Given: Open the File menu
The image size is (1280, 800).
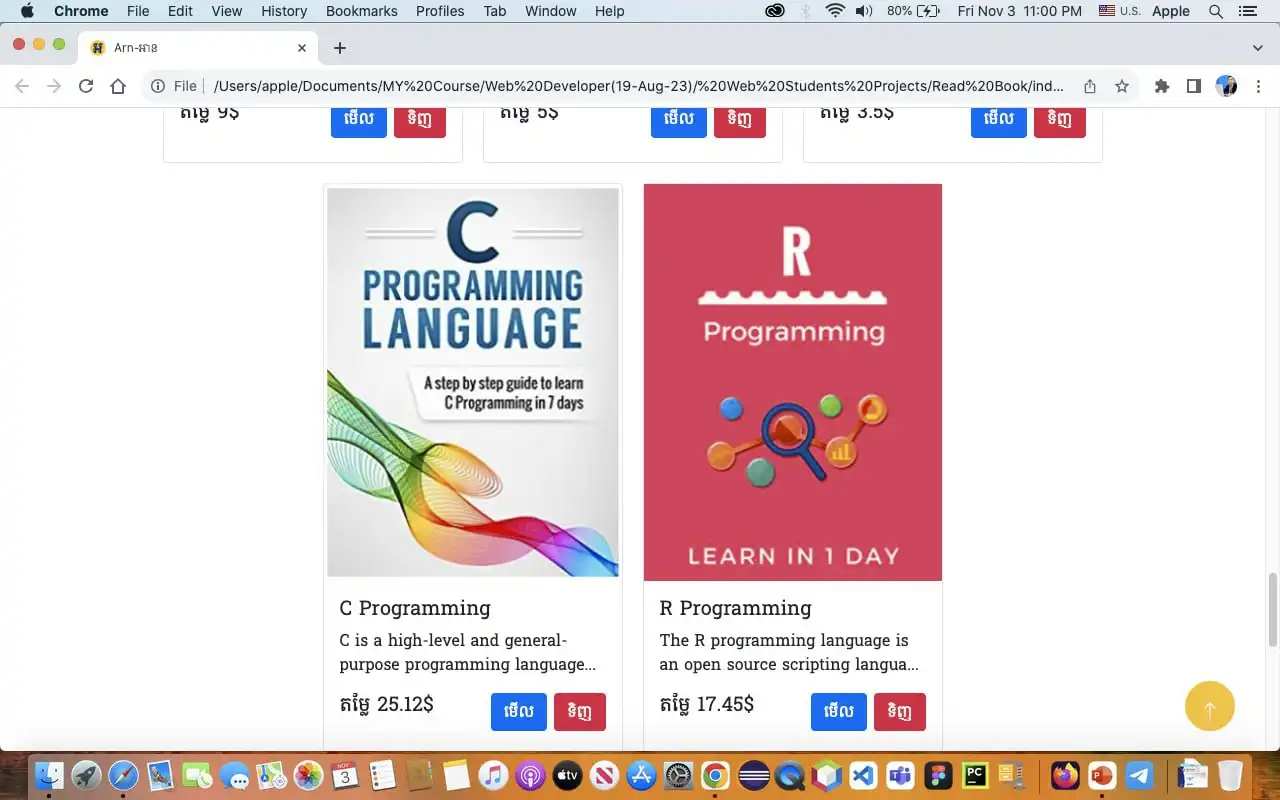Looking at the screenshot, I should 138,11.
